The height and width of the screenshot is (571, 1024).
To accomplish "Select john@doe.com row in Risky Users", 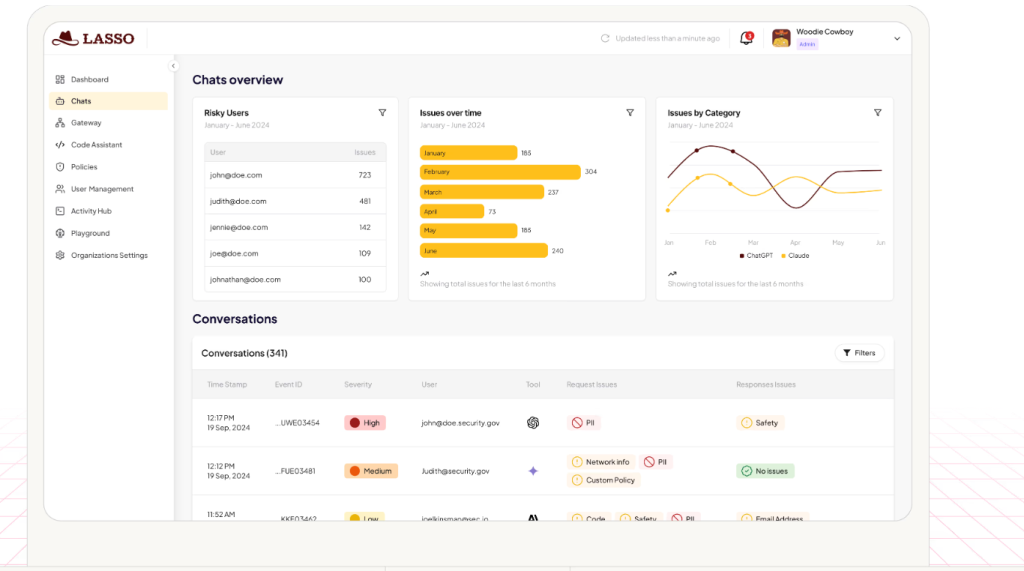I will click(295, 175).
